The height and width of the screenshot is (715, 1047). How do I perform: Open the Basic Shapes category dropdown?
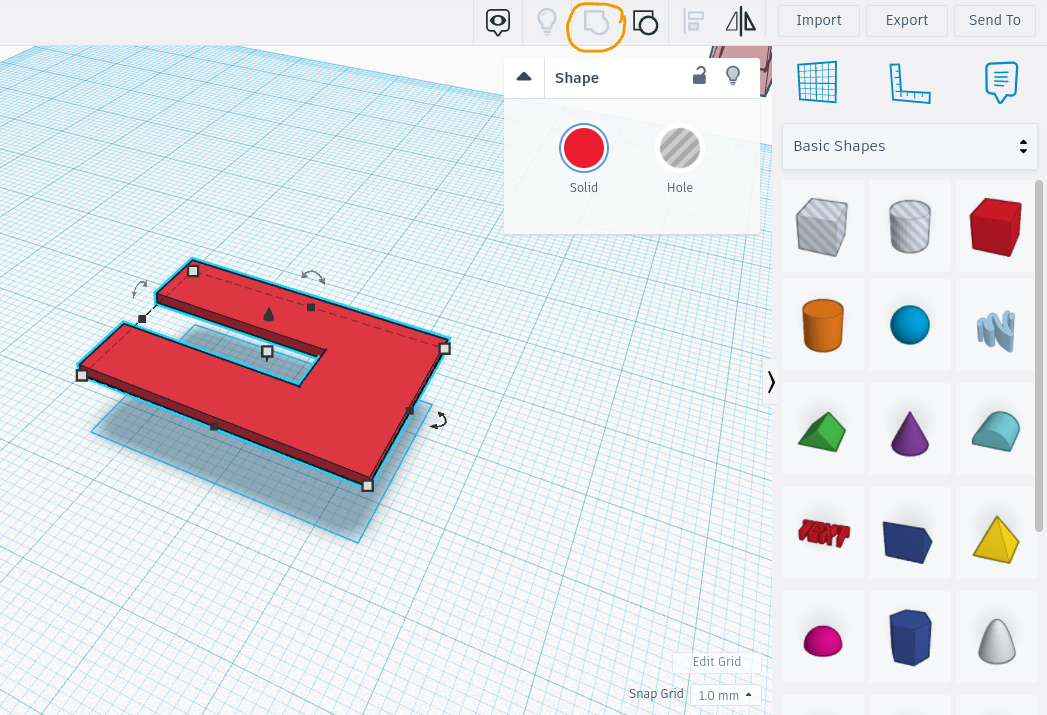[x=909, y=146]
